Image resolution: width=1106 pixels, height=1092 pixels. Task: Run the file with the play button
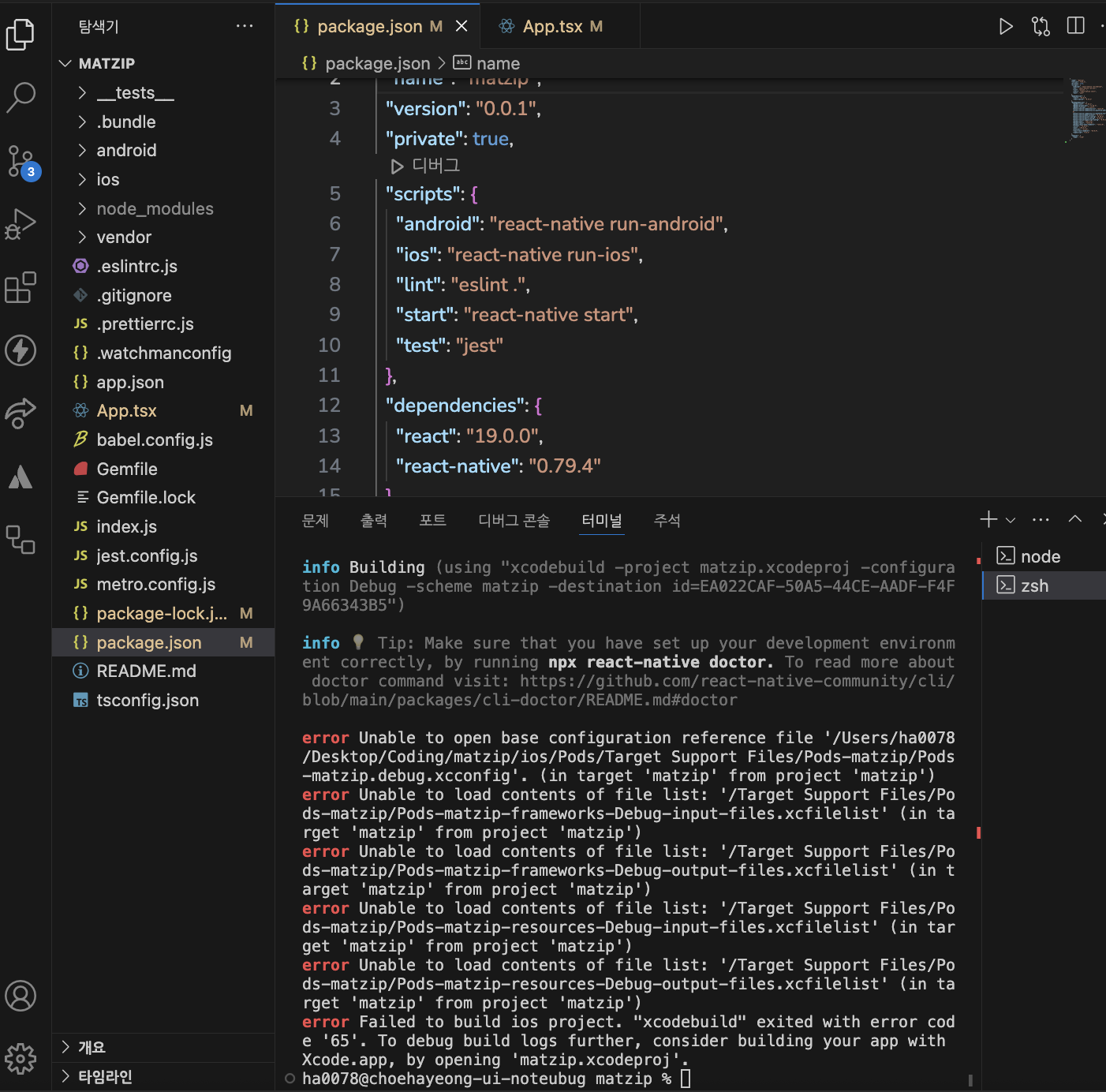[1006, 26]
